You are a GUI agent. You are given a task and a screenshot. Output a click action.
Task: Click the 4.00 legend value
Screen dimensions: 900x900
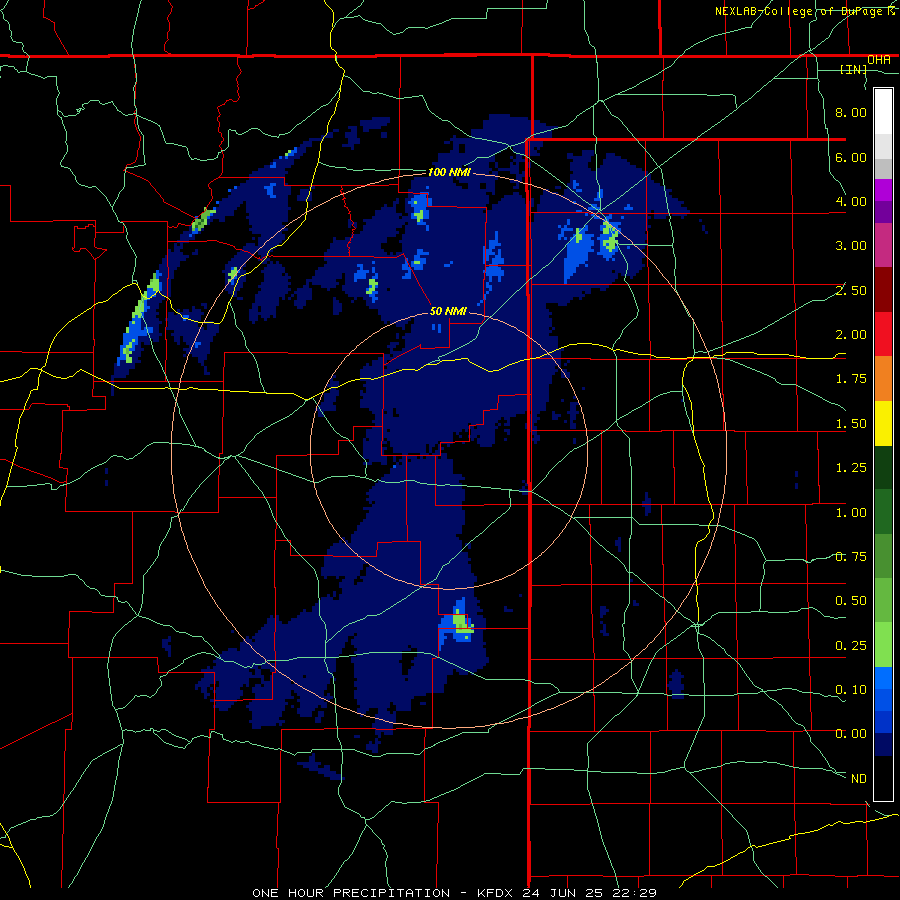pos(851,201)
